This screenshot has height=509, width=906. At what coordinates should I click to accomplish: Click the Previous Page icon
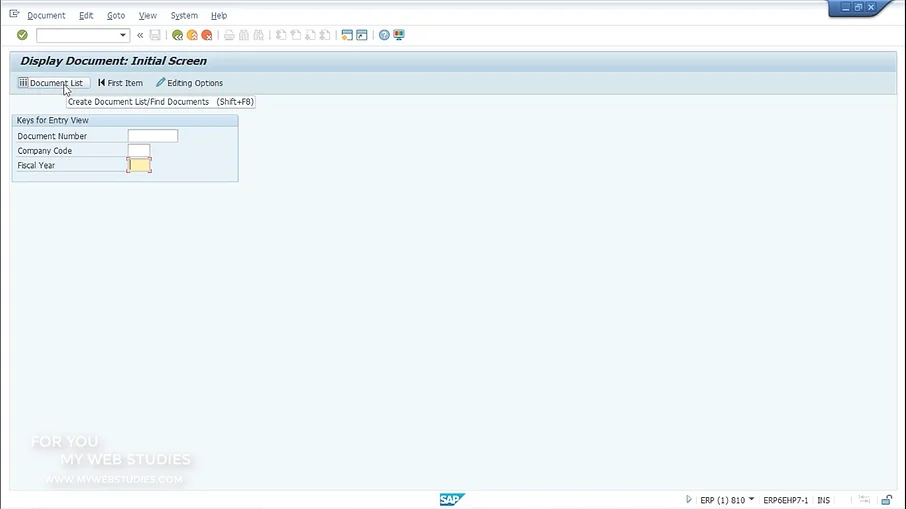[295, 35]
